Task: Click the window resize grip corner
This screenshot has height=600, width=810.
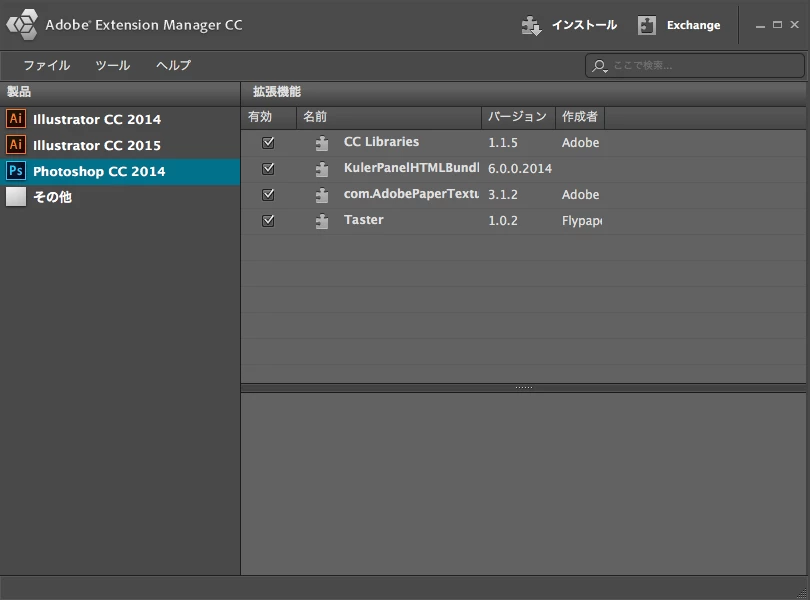Action: tap(802, 593)
